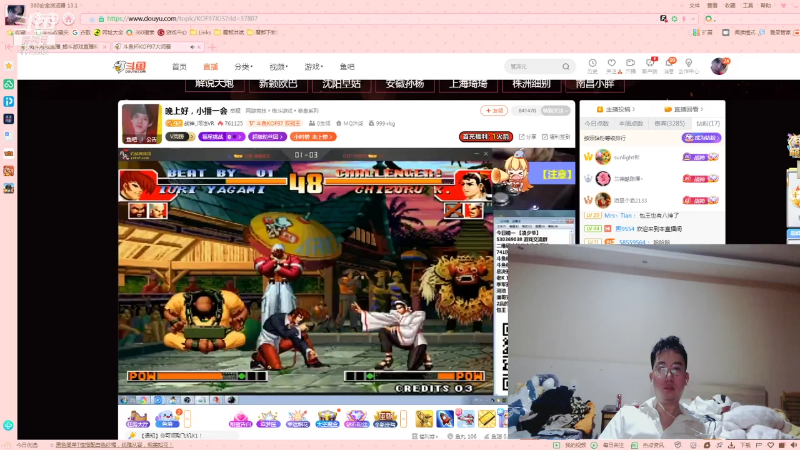Expand the purple 星穿挑战 pill
Image resolution: width=800 pixels, height=450 pixels.
[221, 137]
